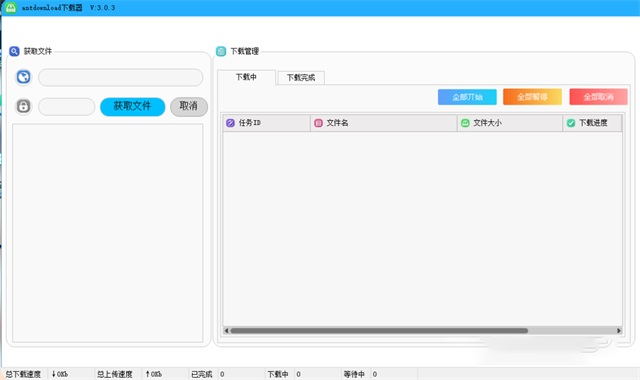Switch to the 下载完成 tab
640x380 pixels.
(301, 78)
